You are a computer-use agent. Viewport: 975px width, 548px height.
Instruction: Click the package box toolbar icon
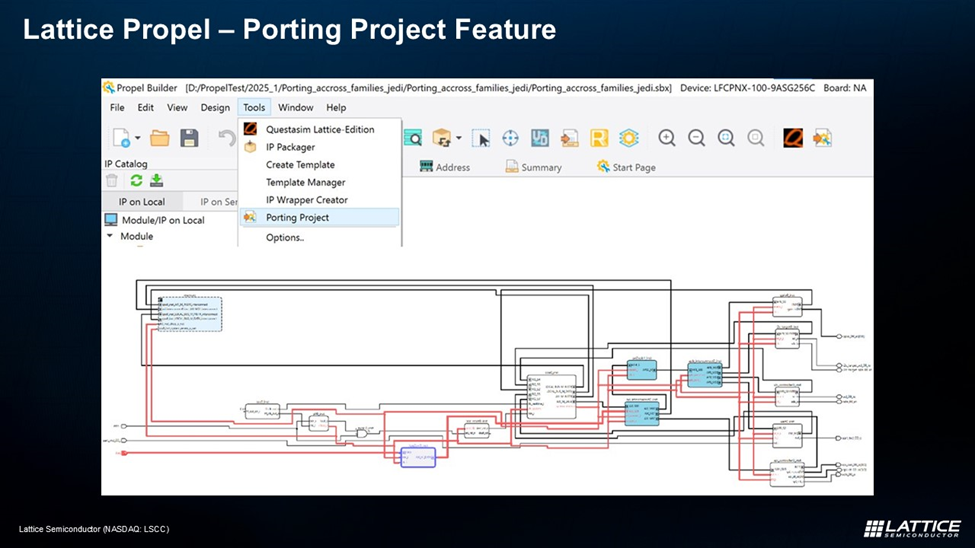coord(442,137)
